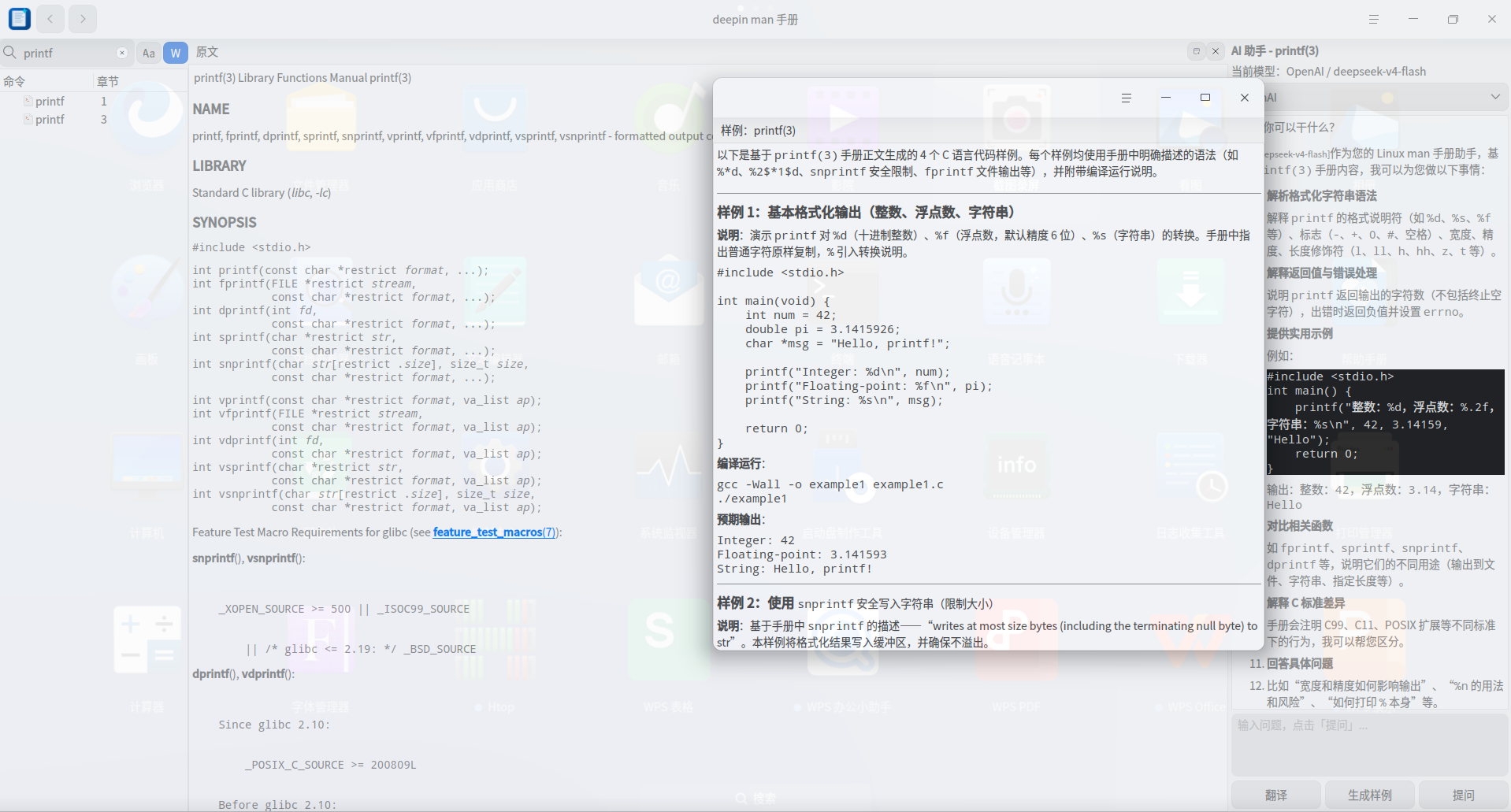The height and width of the screenshot is (812, 1511).
Task: Clear the printf search field
Action: (x=122, y=53)
